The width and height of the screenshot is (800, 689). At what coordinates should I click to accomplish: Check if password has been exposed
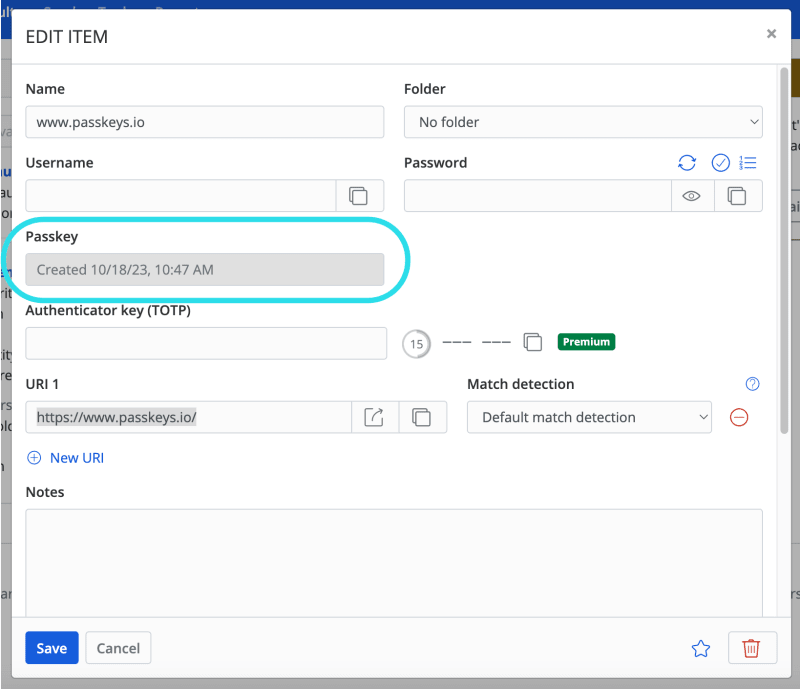(720, 162)
